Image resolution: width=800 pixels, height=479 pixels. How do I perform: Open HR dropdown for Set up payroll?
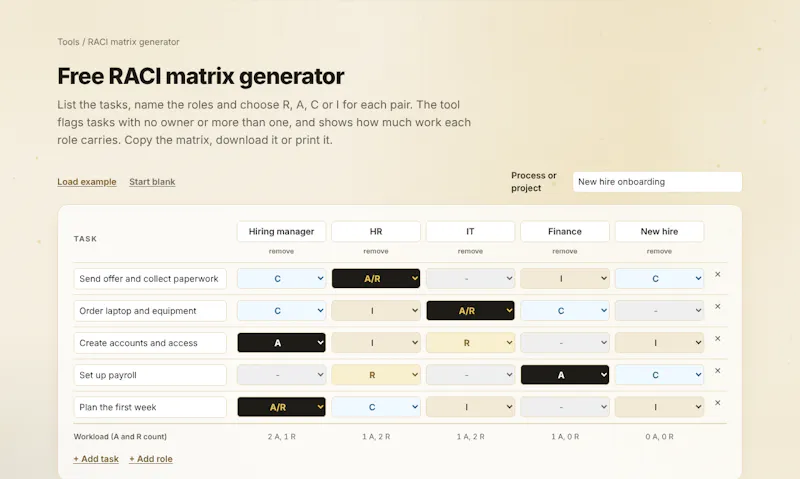click(x=376, y=375)
